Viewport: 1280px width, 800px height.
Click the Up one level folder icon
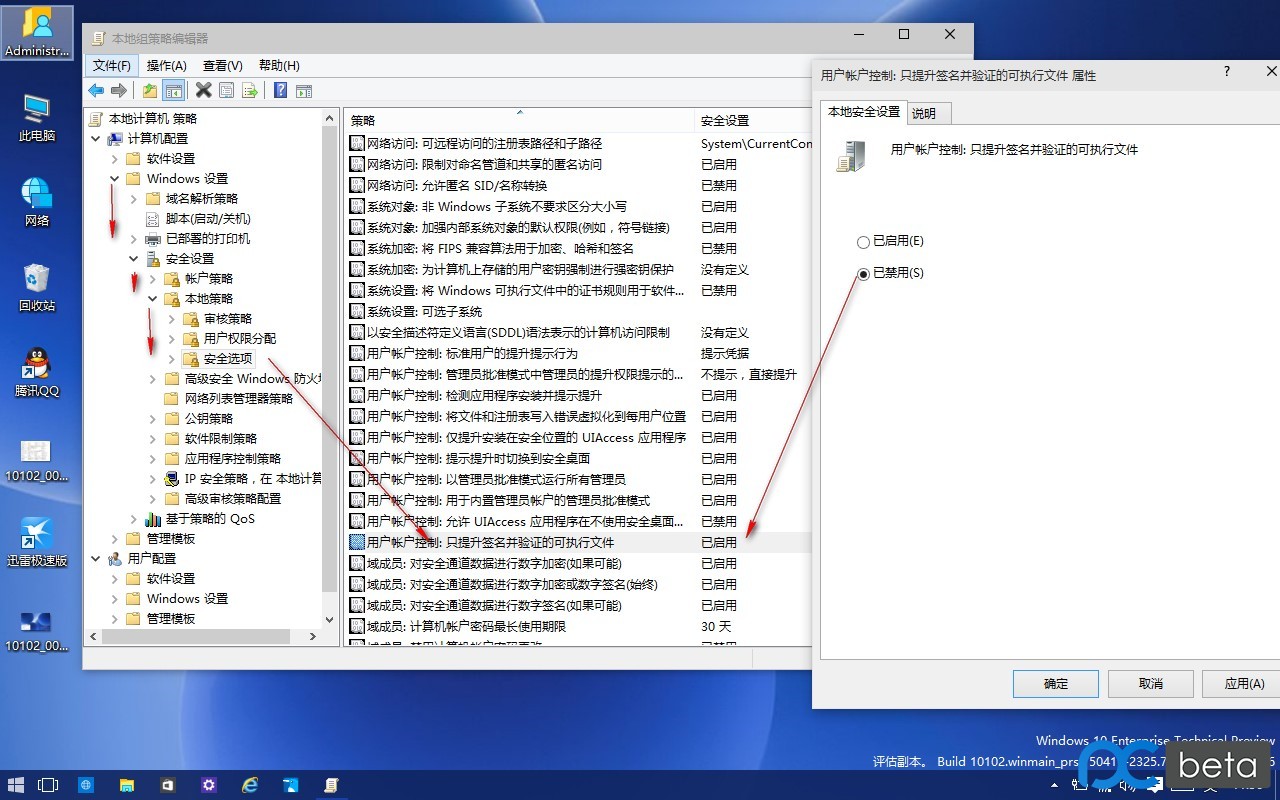(x=150, y=91)
